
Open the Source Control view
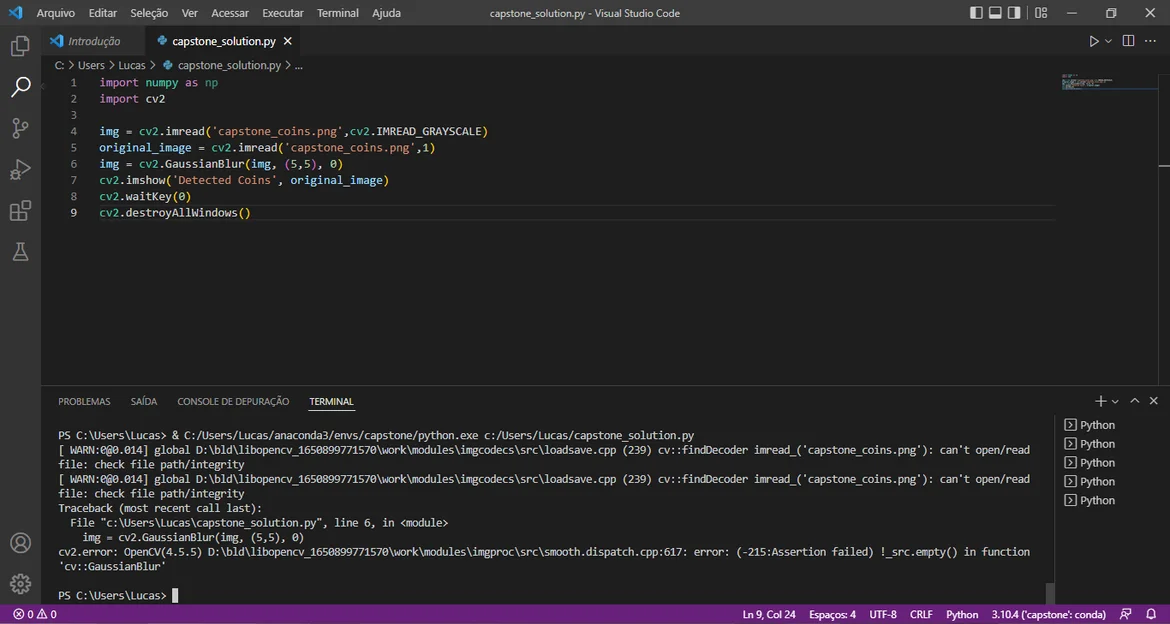20,128
